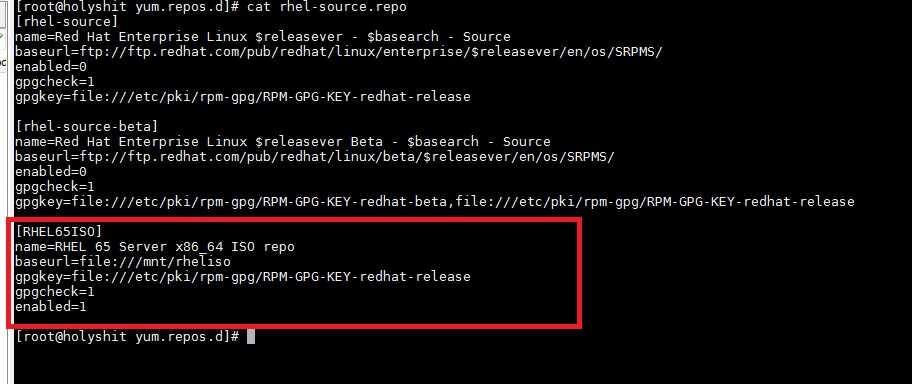Viewport: 912px width, 384px height.
Task: Click the gpgkey line in the RHEL65ISO section
Action: tap(243, 276)
